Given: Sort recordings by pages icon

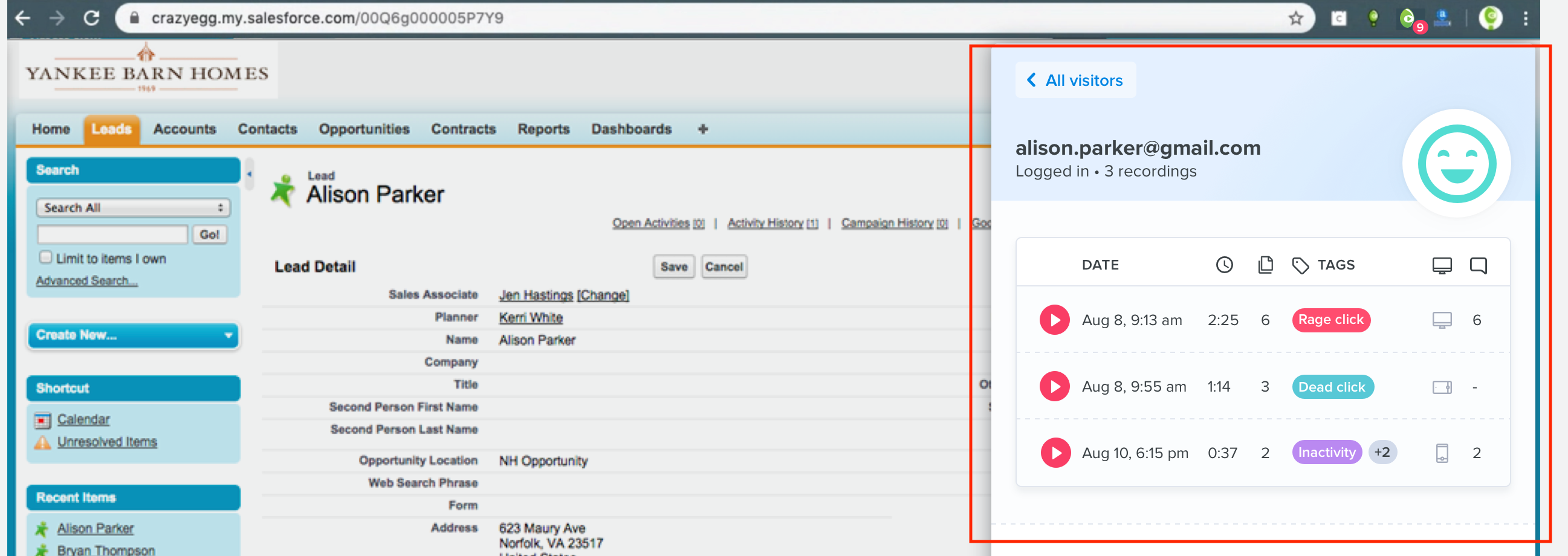Looking at the screenshot, I should (x=1266, y=265).
